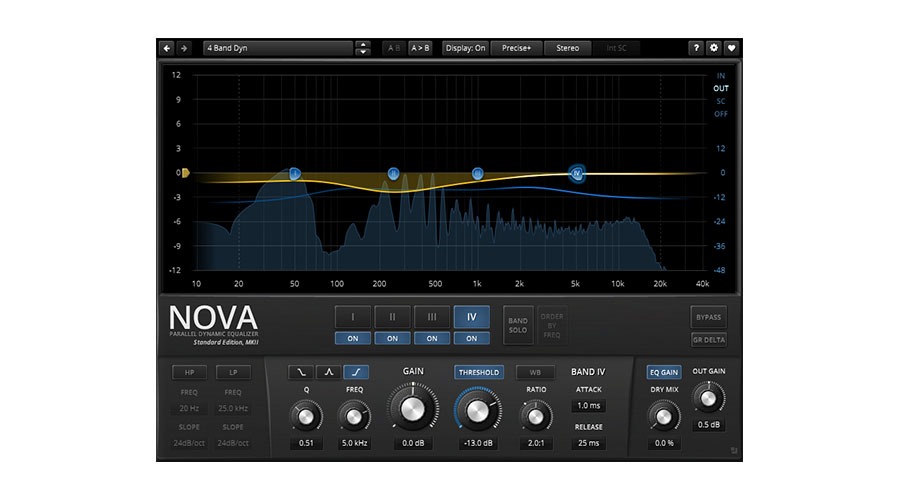Open the Precise+ quality mode selector

517,48
